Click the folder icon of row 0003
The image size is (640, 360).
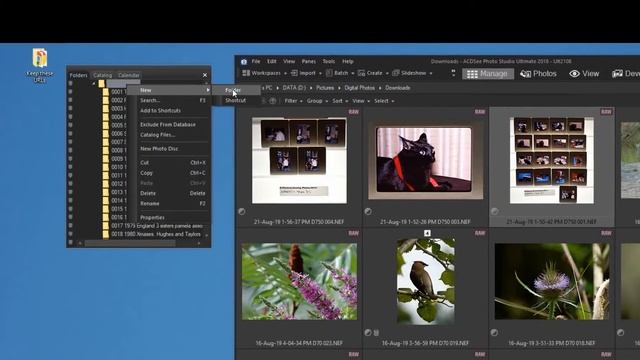(106, 109)
